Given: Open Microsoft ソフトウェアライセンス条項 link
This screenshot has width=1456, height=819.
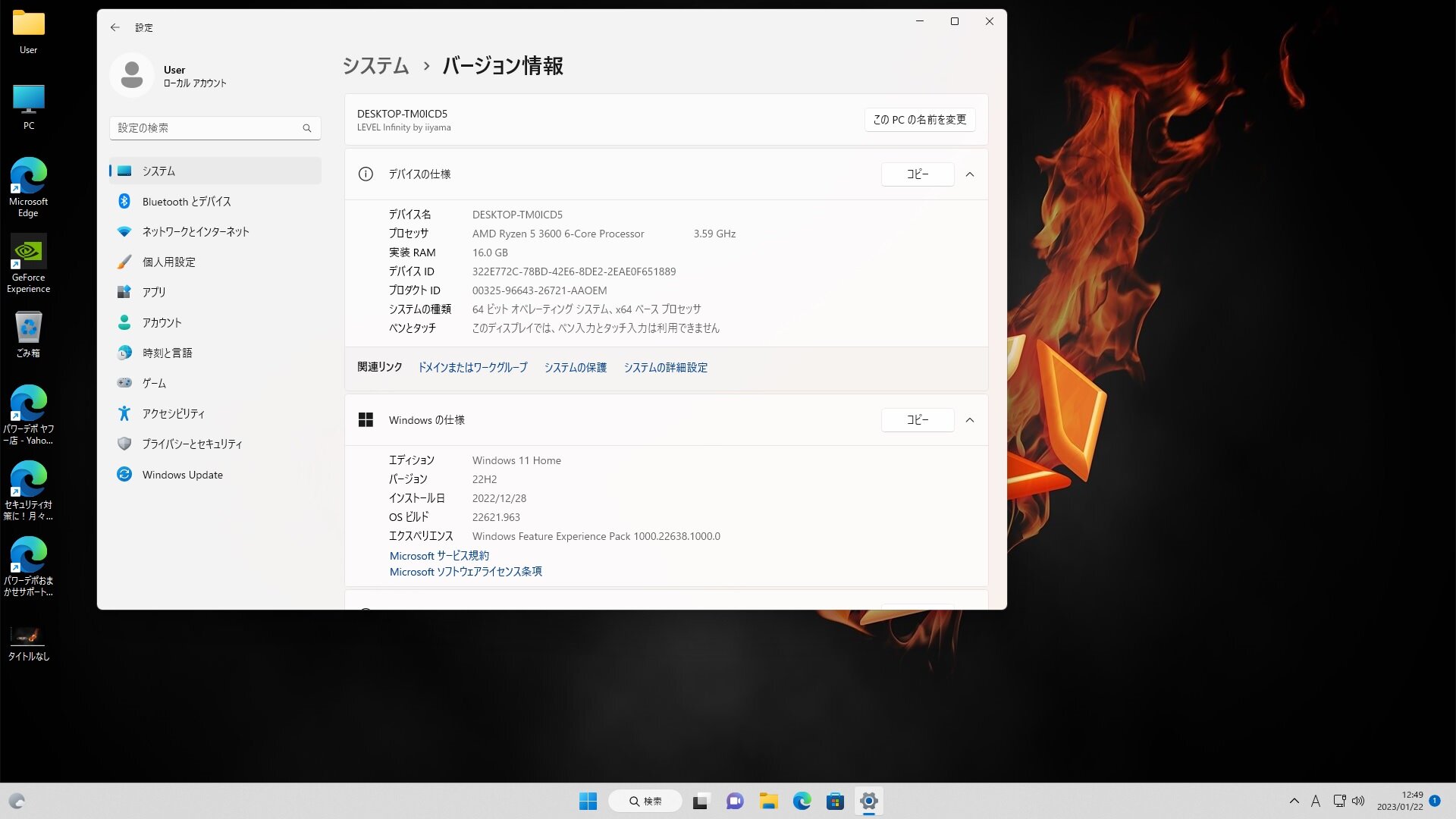Looking at the screenshot, I should coord(466,572).
